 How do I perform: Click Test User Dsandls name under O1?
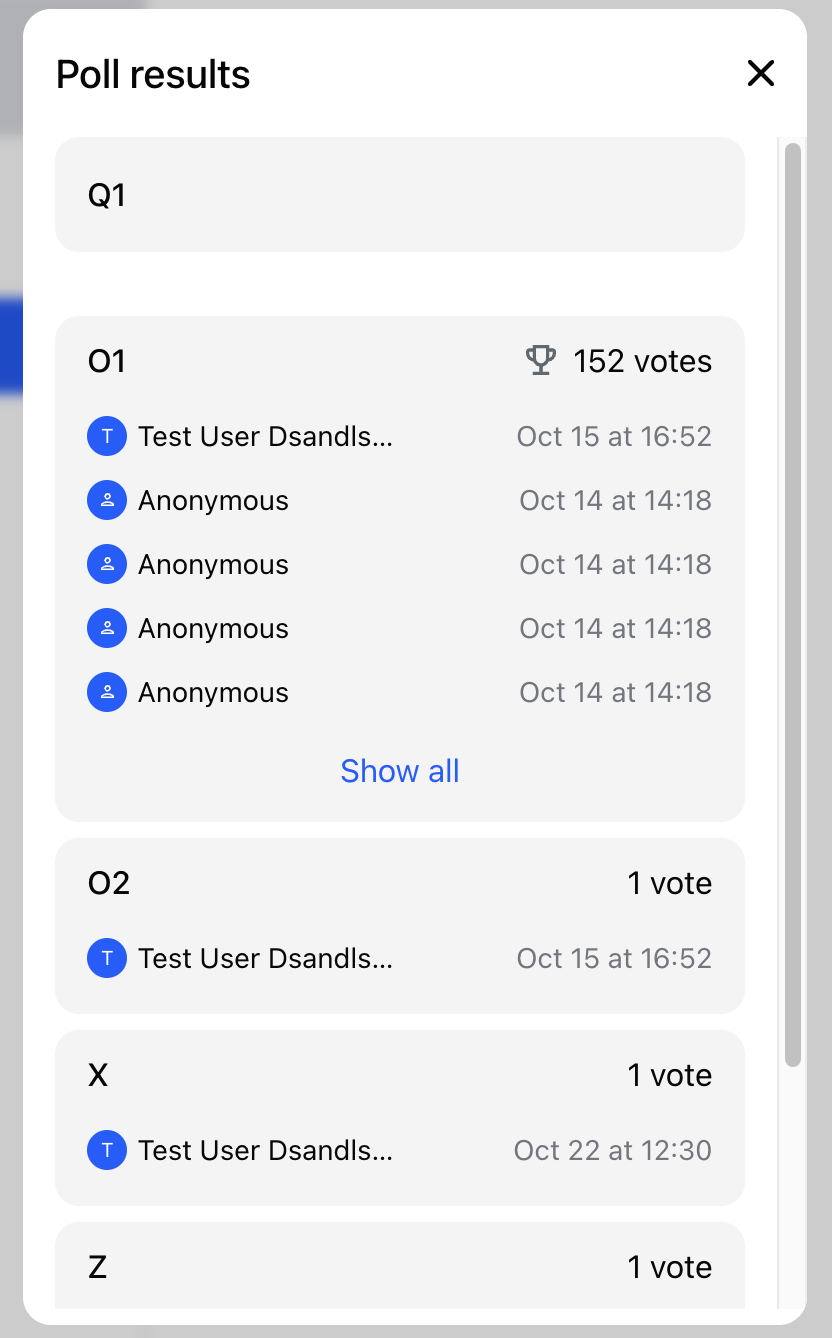pyautogui.click(x=265, y=437)
